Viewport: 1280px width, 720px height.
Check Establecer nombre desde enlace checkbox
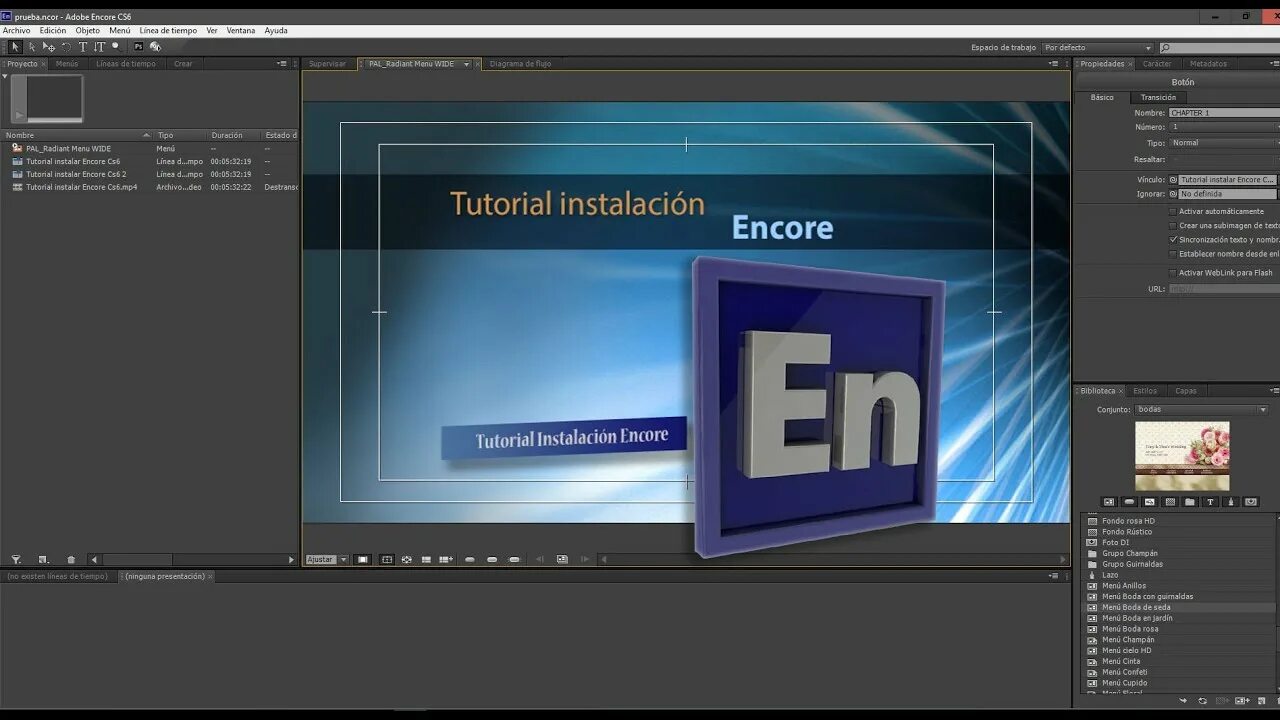(1173, 254)
